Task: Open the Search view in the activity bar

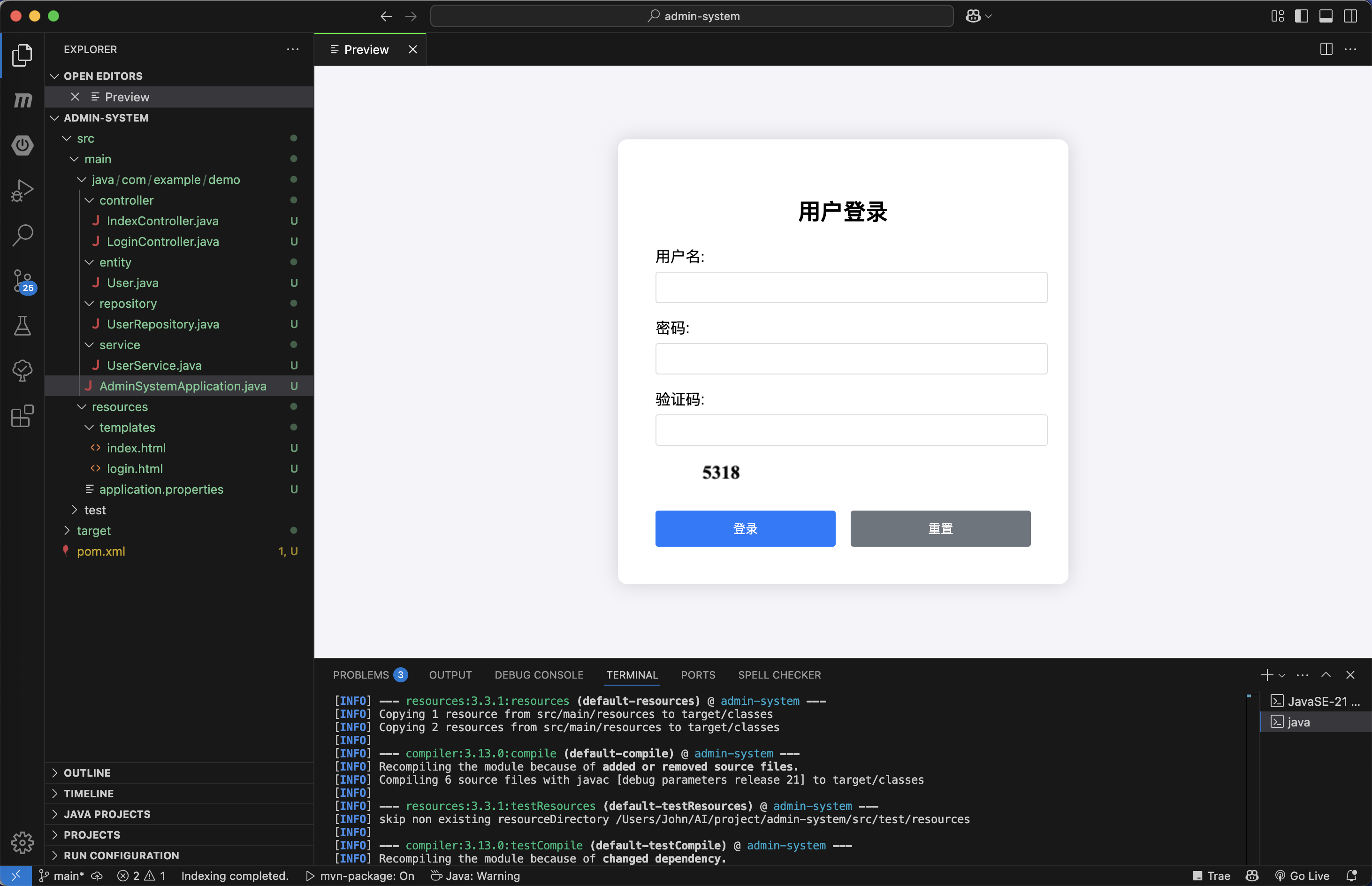Action: 23,235
